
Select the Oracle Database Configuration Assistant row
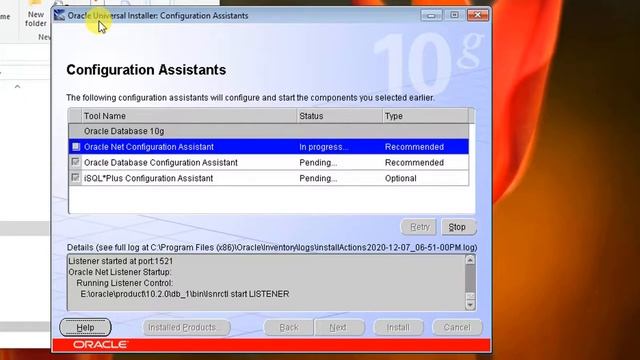(x=269, y=162)
